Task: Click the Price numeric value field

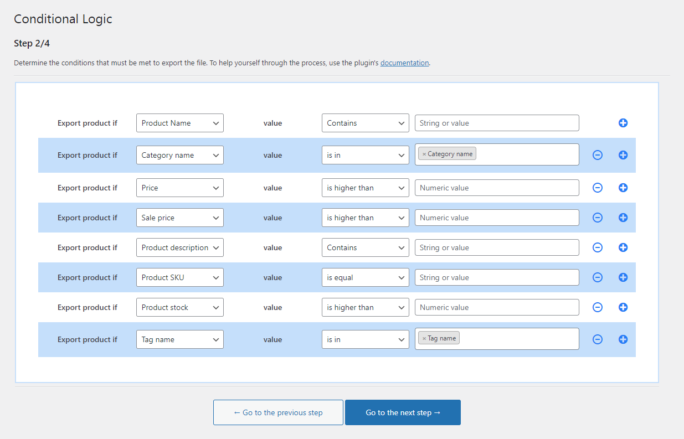Action: coord(496,188)
